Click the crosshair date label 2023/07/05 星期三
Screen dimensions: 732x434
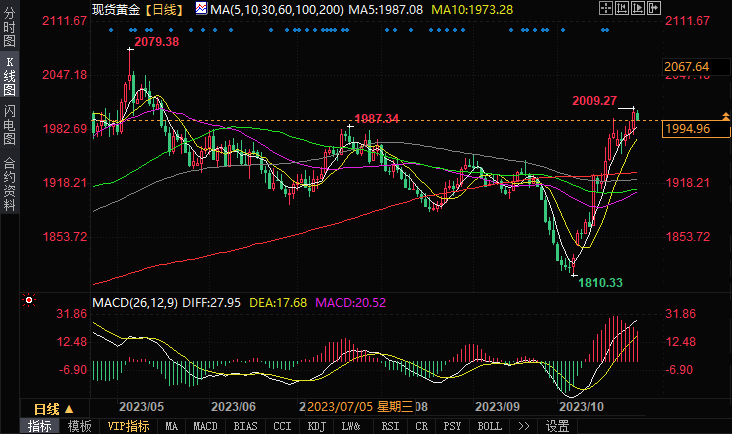[x=360, y=406]
